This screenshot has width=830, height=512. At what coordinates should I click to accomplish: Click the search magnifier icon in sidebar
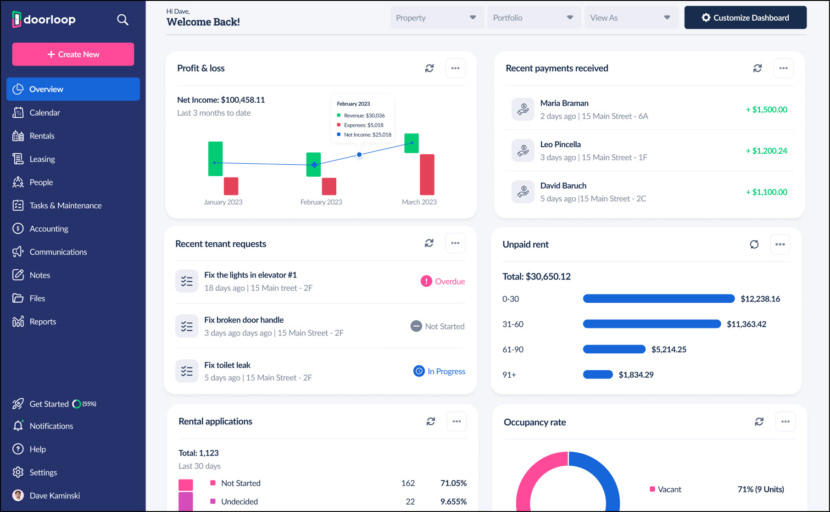[122, 20]
